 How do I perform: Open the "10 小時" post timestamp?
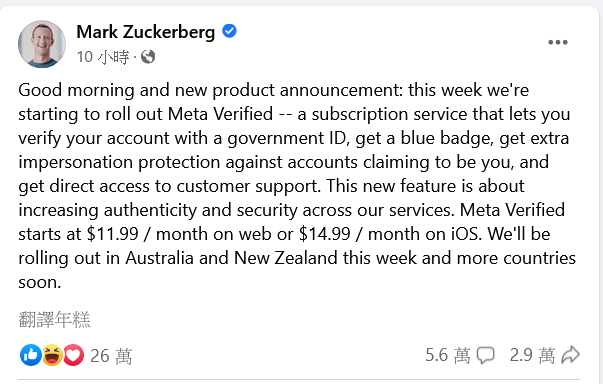click(103, 57)
